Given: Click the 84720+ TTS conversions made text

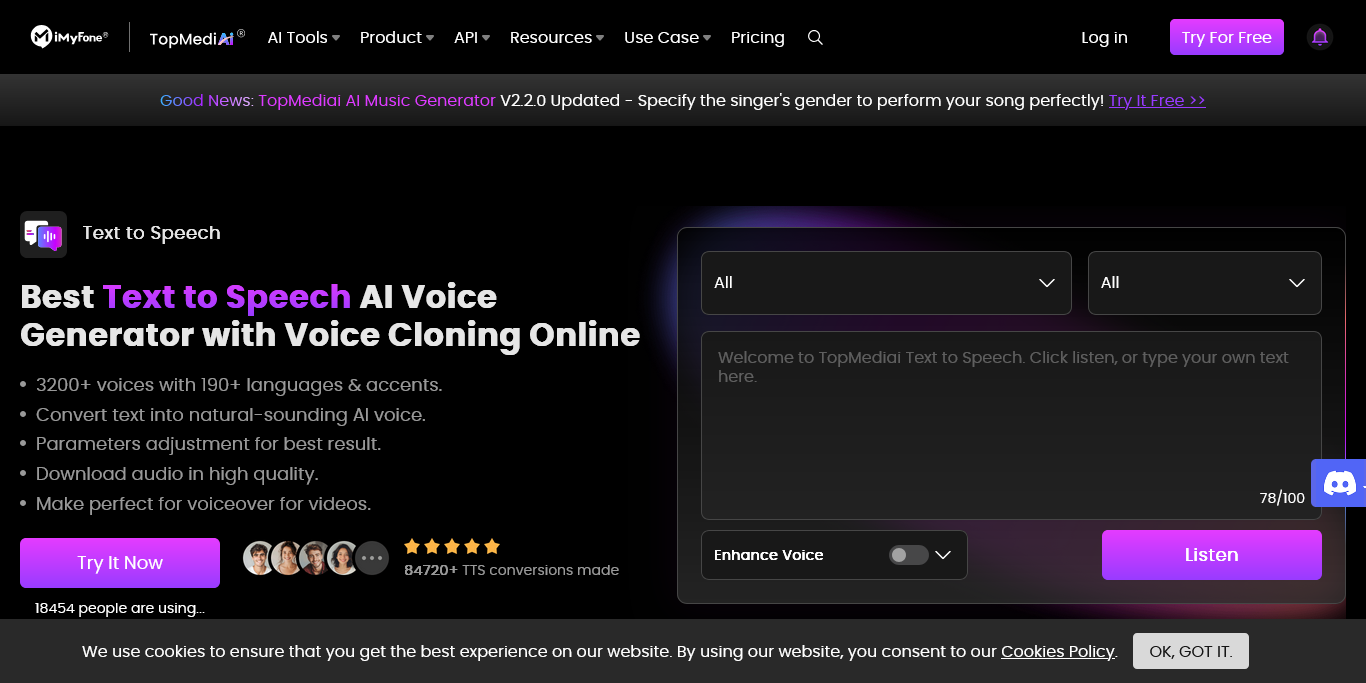Looking at the screenshot, I should pos(511,570).
